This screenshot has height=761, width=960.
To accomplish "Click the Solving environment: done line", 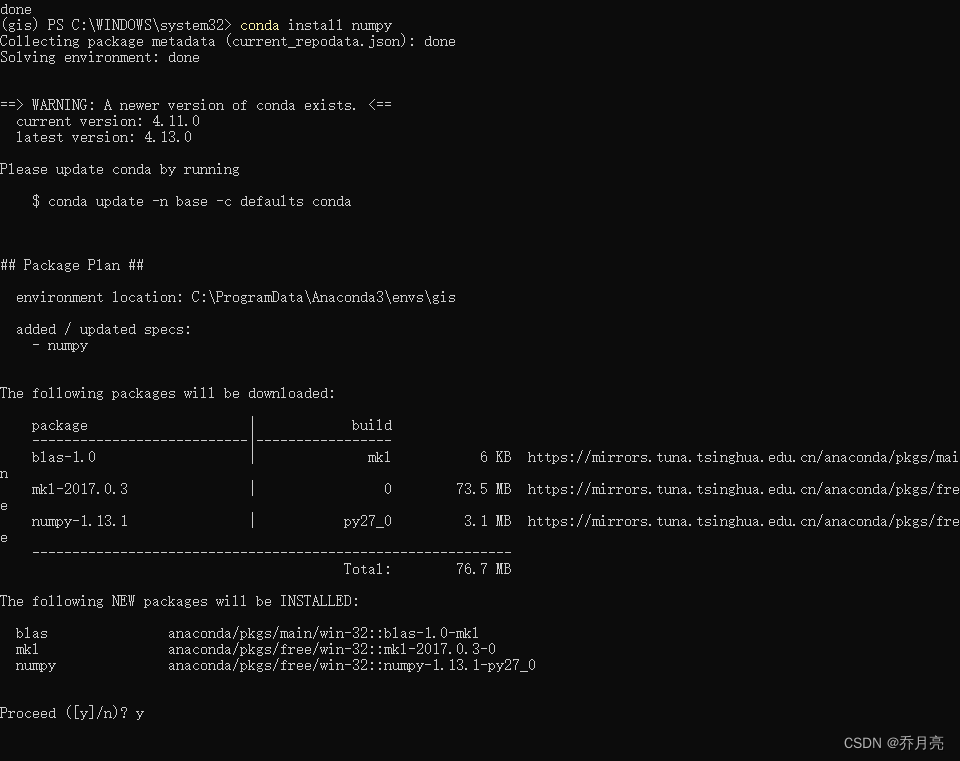I will coord(100,57).
